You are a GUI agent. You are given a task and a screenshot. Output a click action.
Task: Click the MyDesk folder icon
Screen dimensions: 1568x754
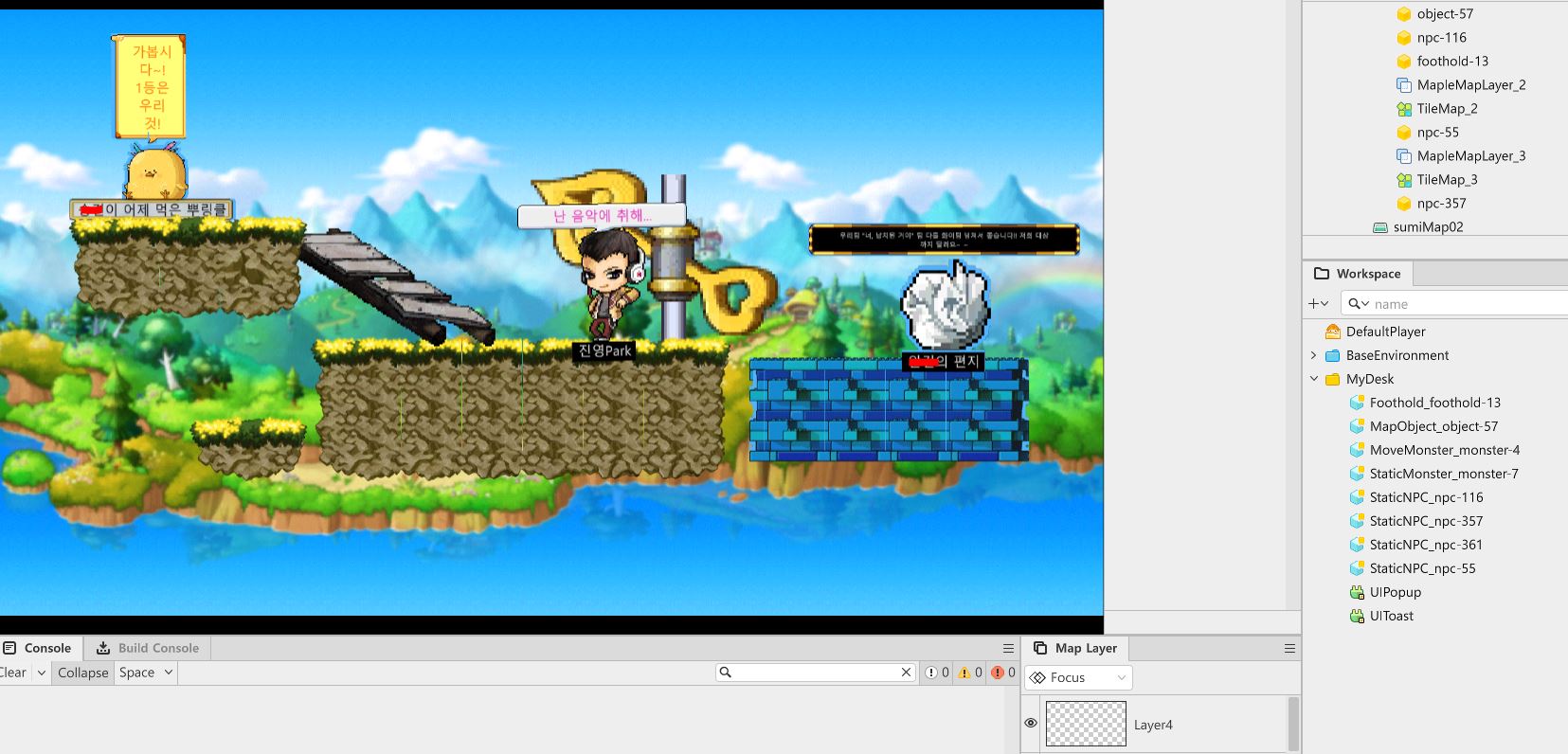click(1333, 379)
